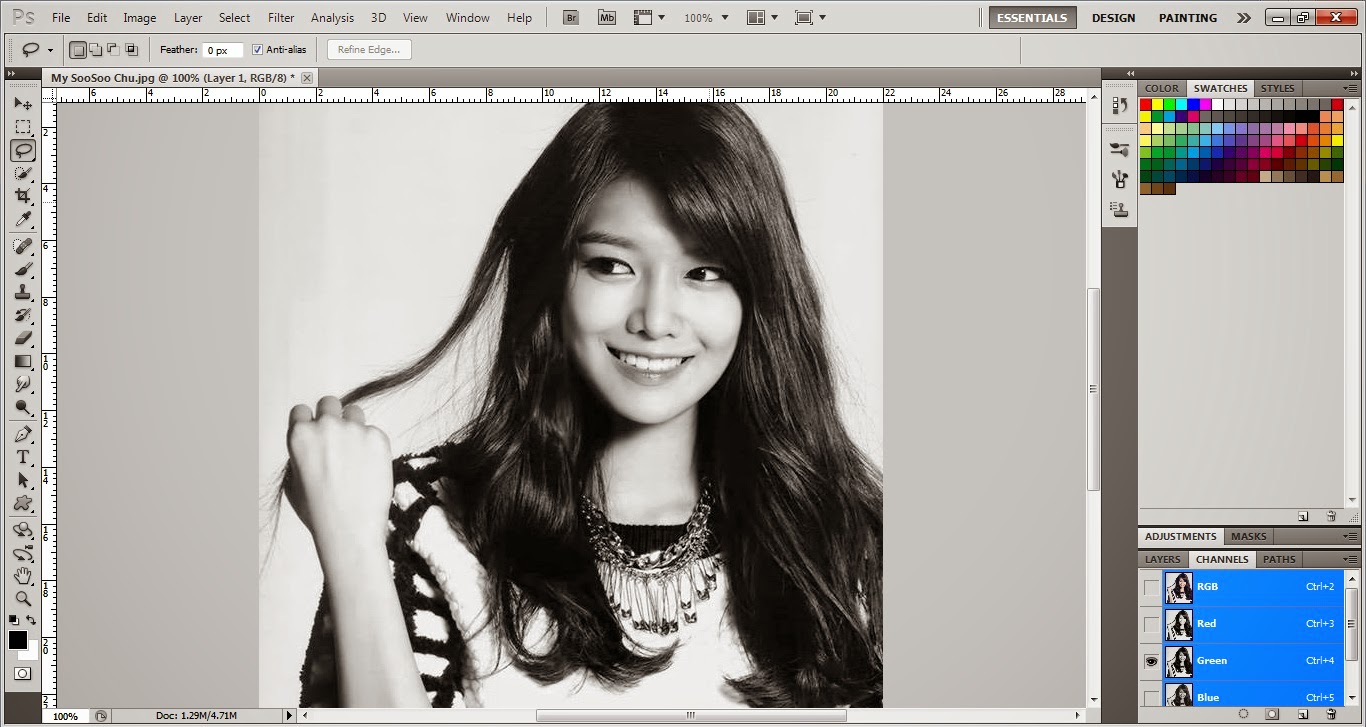
Task: Select the 3D Camera Rotate tool
Action: [22, 553]
